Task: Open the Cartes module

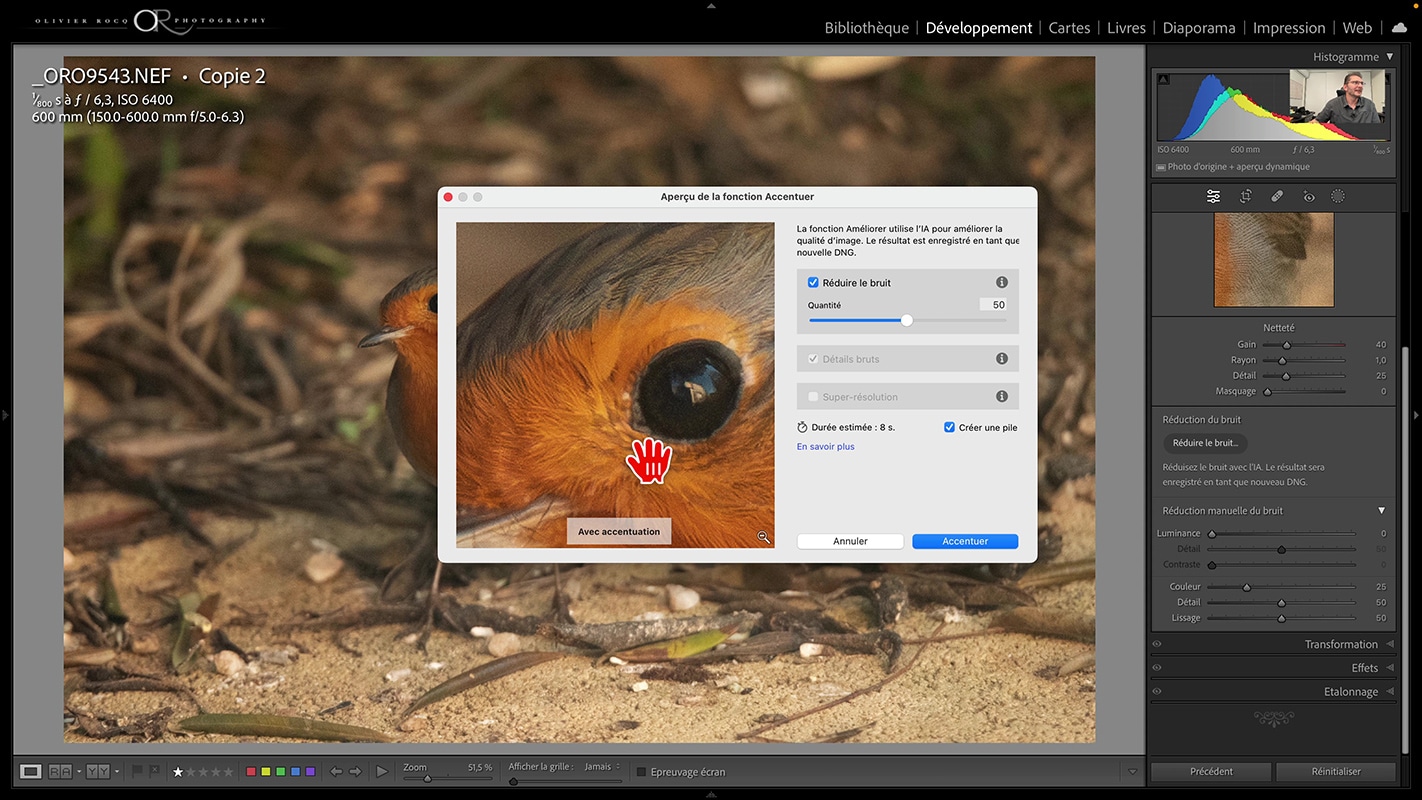Action: point(1069,28)
